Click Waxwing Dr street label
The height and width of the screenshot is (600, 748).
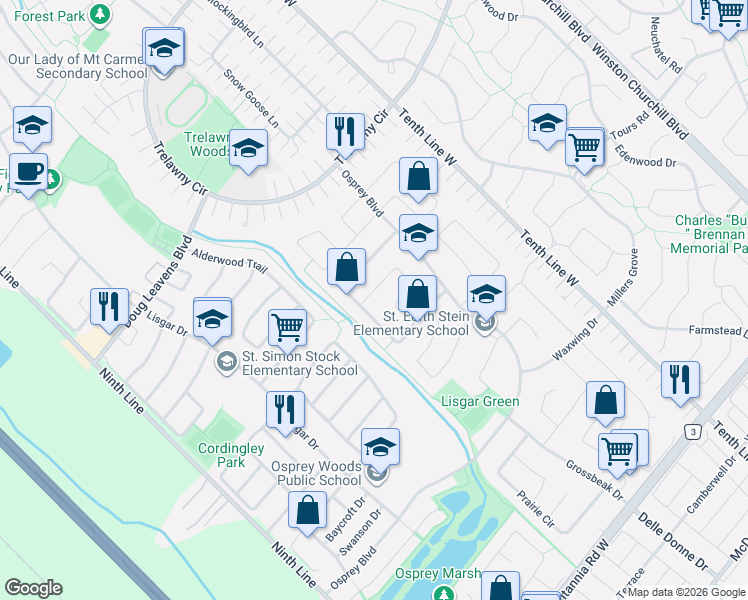575,340
